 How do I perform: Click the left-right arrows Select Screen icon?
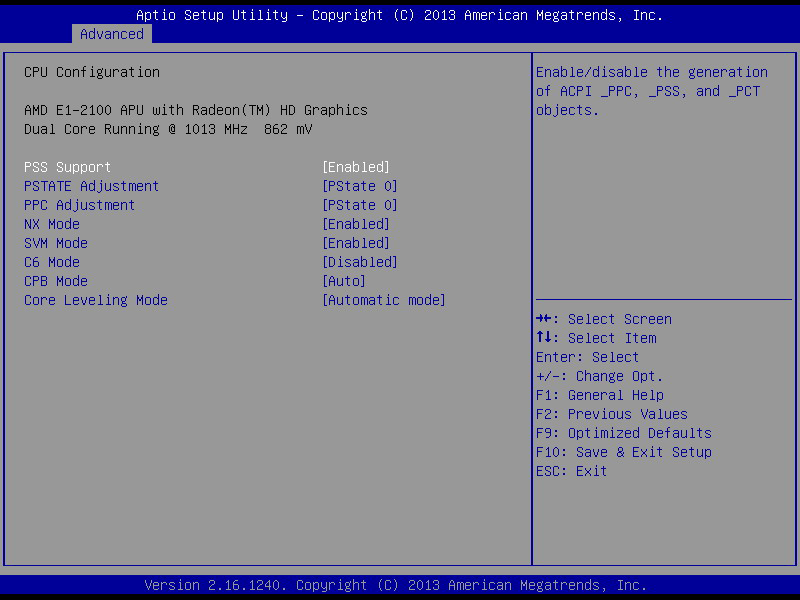tap(544, 319)
